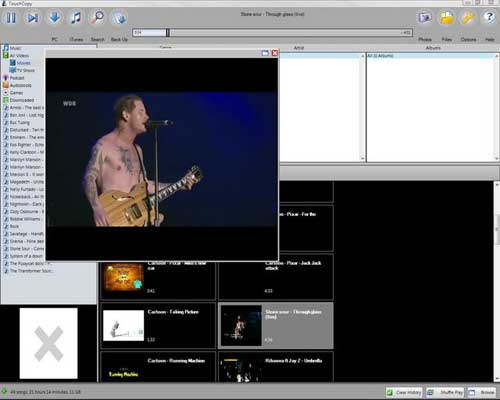Skip to the next track
The height and width of the screenshot is (400, 500).
(x=33, y=17)
